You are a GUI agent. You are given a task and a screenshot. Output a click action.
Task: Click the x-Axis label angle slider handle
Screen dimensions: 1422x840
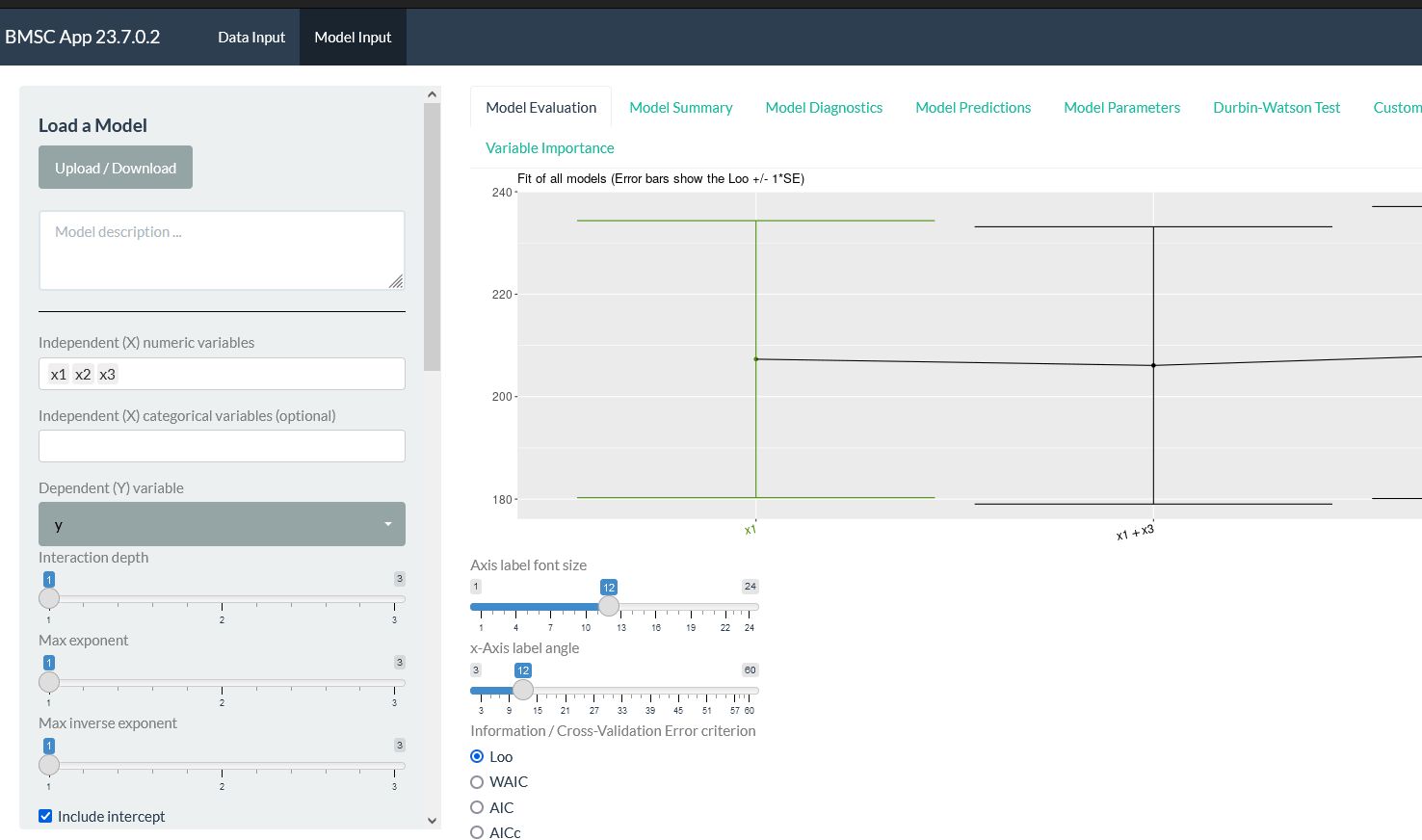click(523, 690)
